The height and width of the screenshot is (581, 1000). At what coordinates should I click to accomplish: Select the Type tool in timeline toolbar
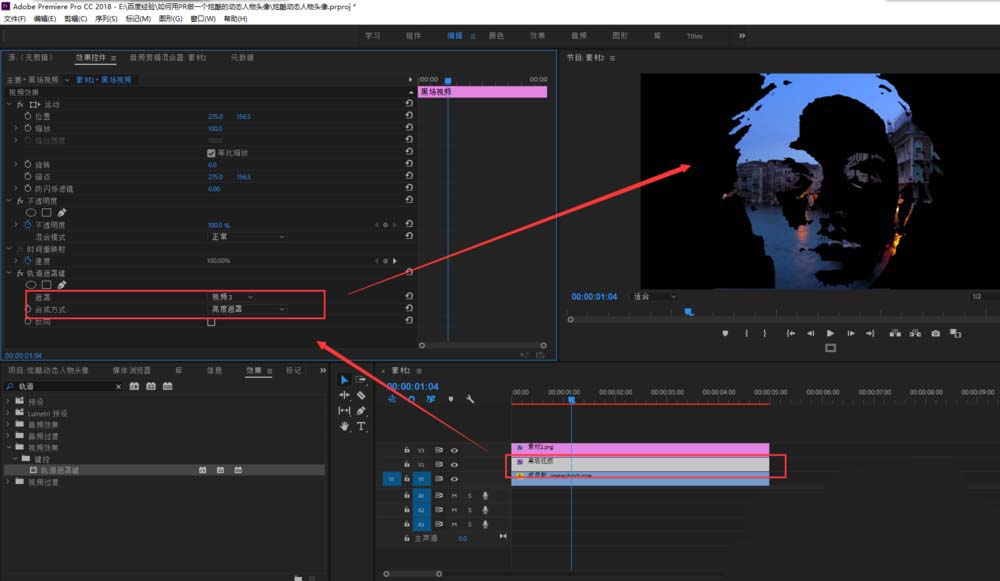pos(361,426)
